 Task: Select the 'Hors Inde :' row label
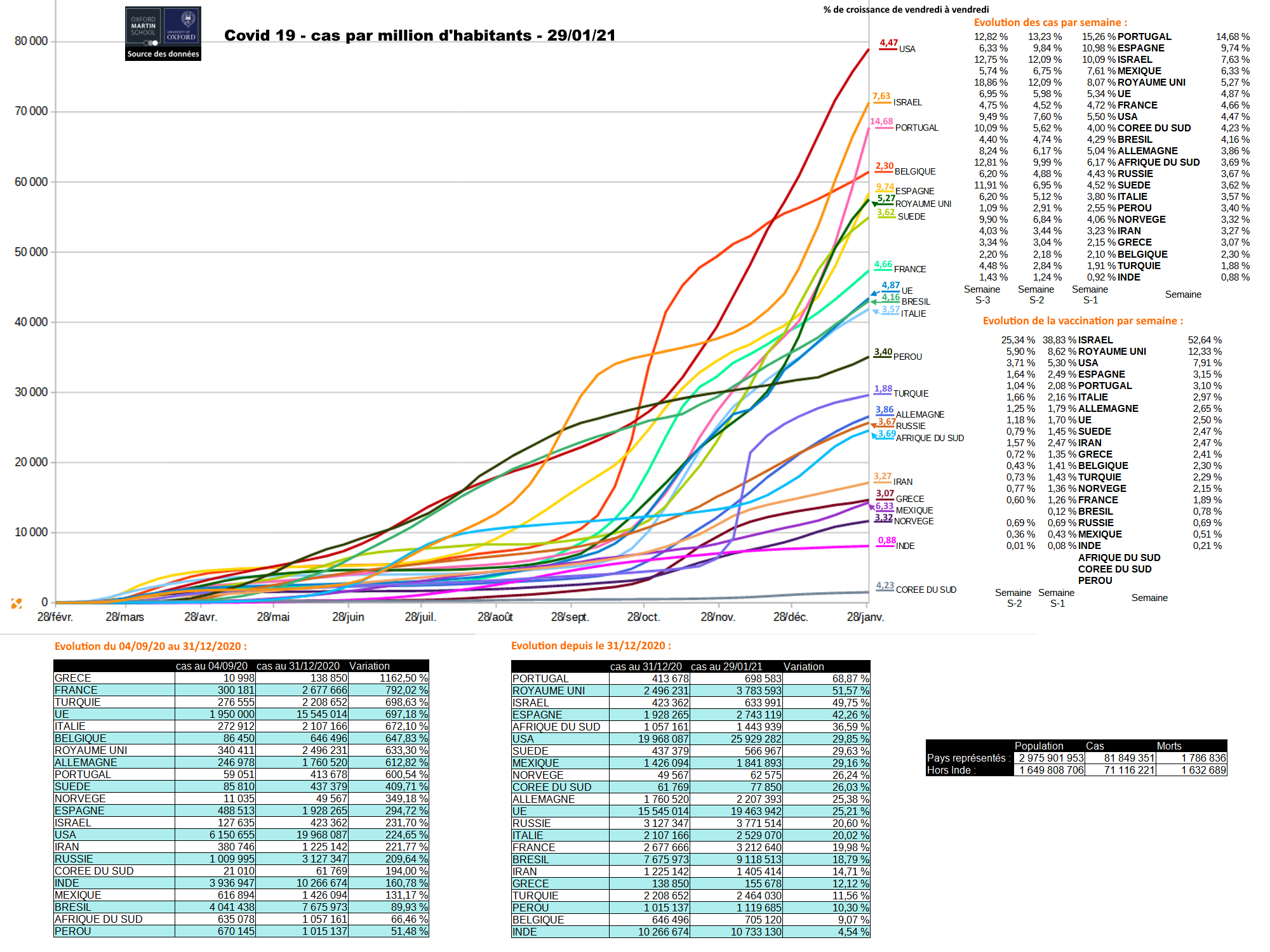point(951,770)
